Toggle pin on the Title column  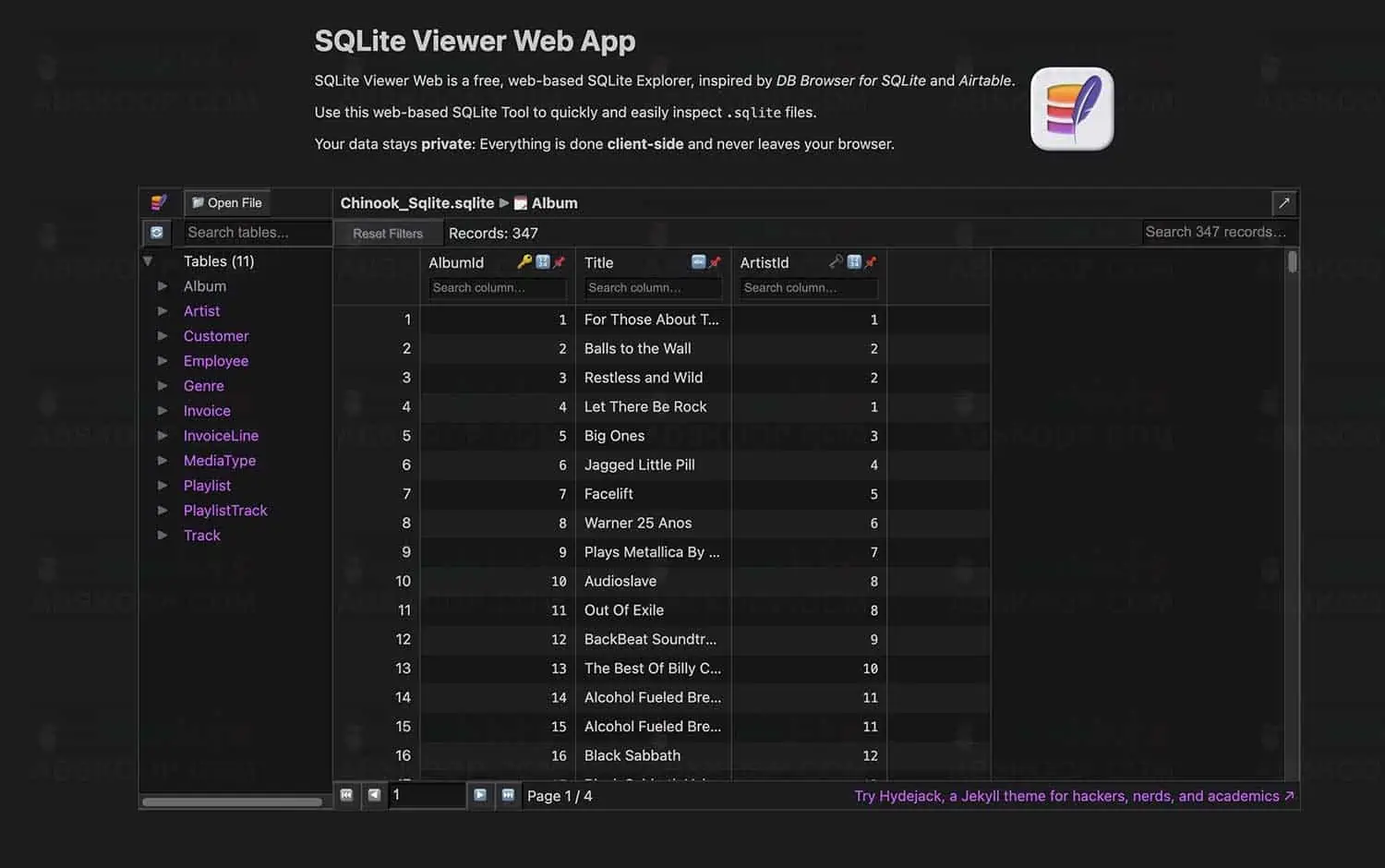[715, 262]
